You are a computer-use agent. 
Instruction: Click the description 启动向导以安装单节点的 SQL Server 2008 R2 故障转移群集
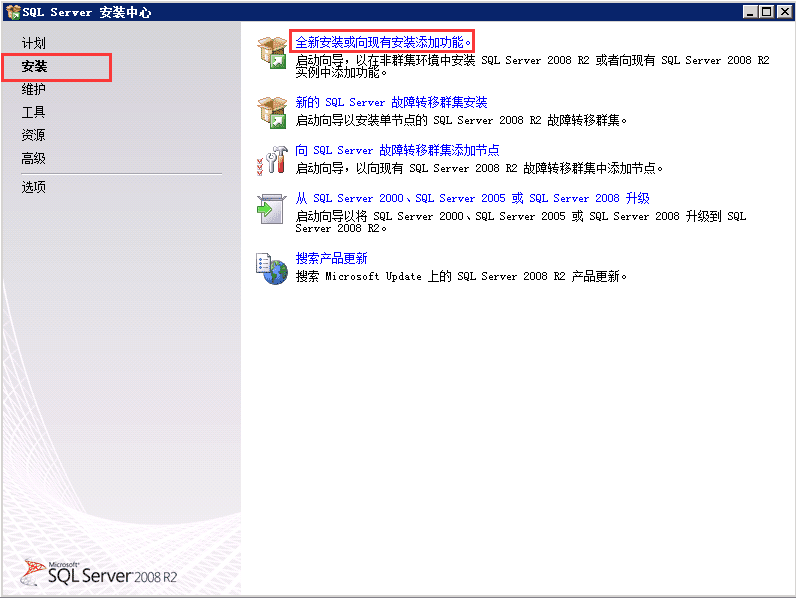click(x=461, y=120)
